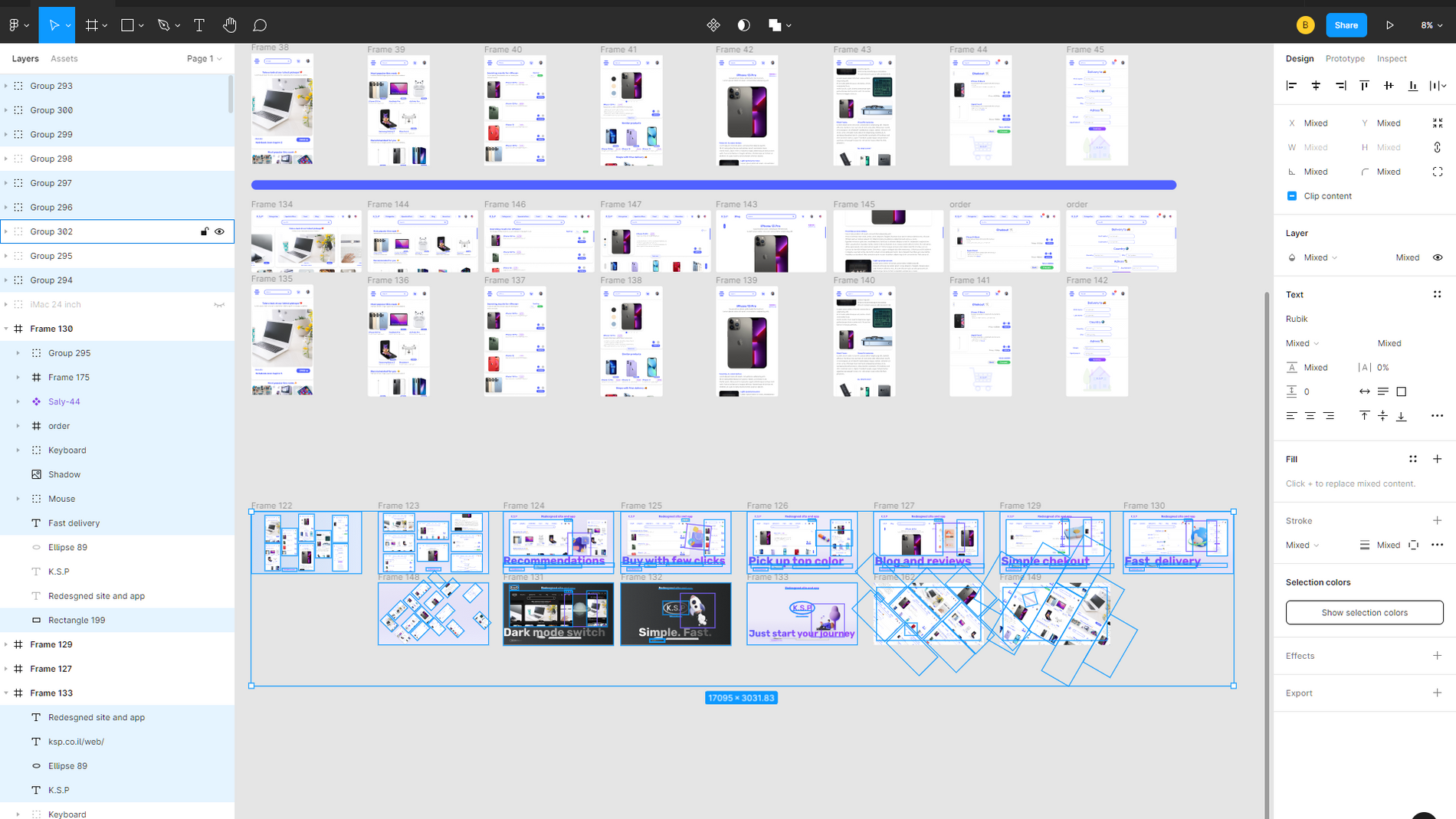Screen dimensions: 1456x819
Task: Toggle Independent corners option
Action: (x=1437, y=172)
